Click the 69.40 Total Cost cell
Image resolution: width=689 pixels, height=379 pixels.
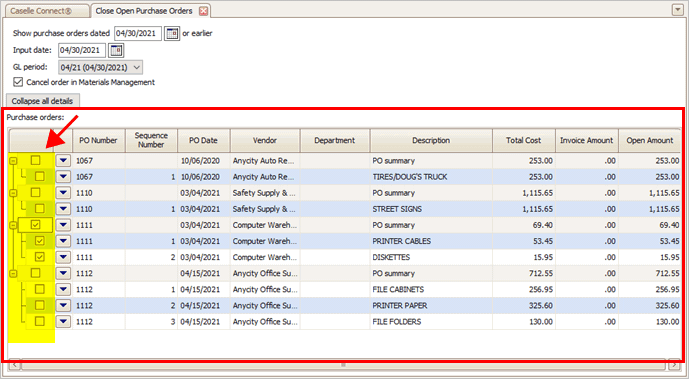point(524,225)
